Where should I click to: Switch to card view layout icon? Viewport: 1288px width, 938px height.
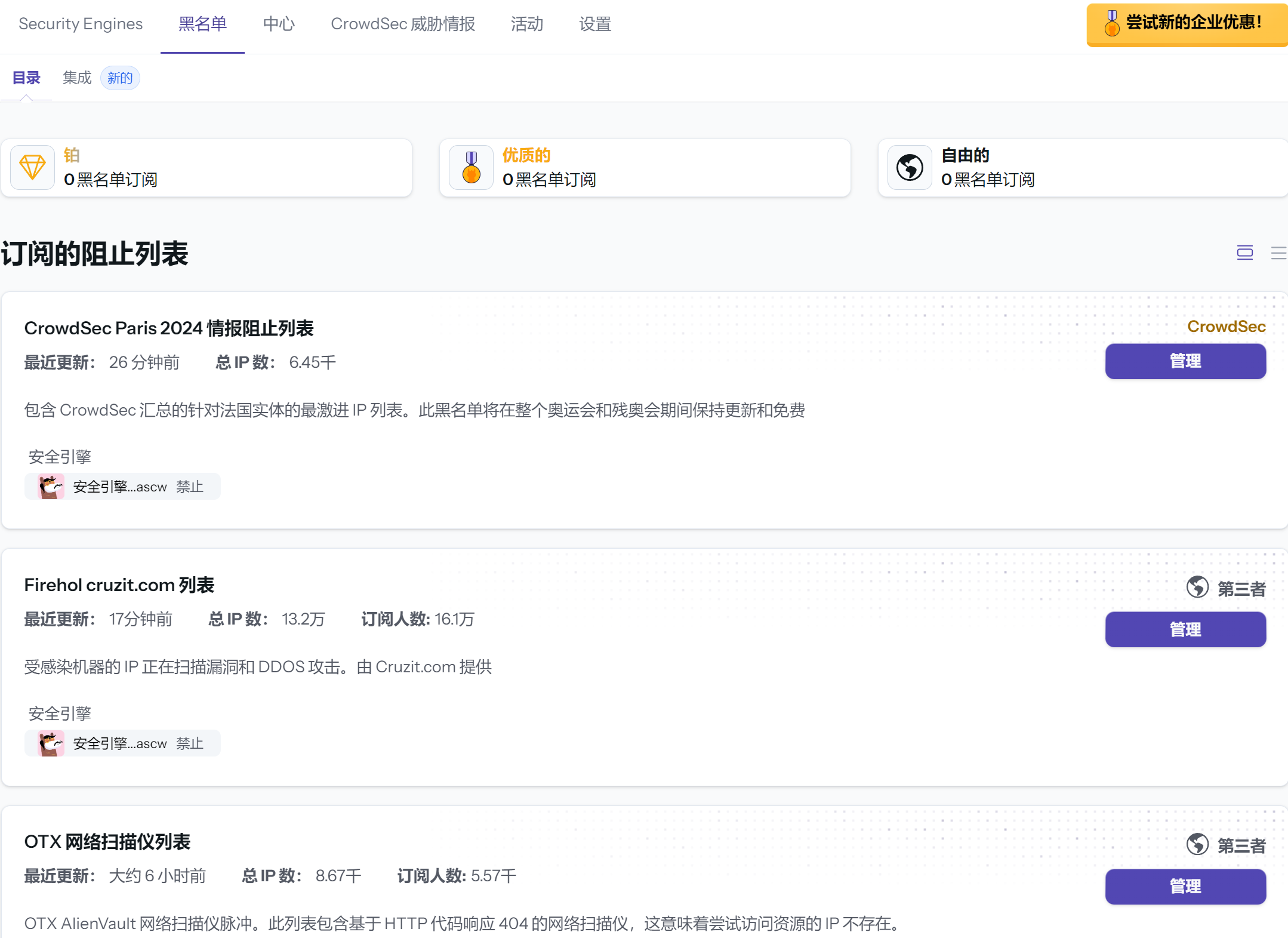1244,253
